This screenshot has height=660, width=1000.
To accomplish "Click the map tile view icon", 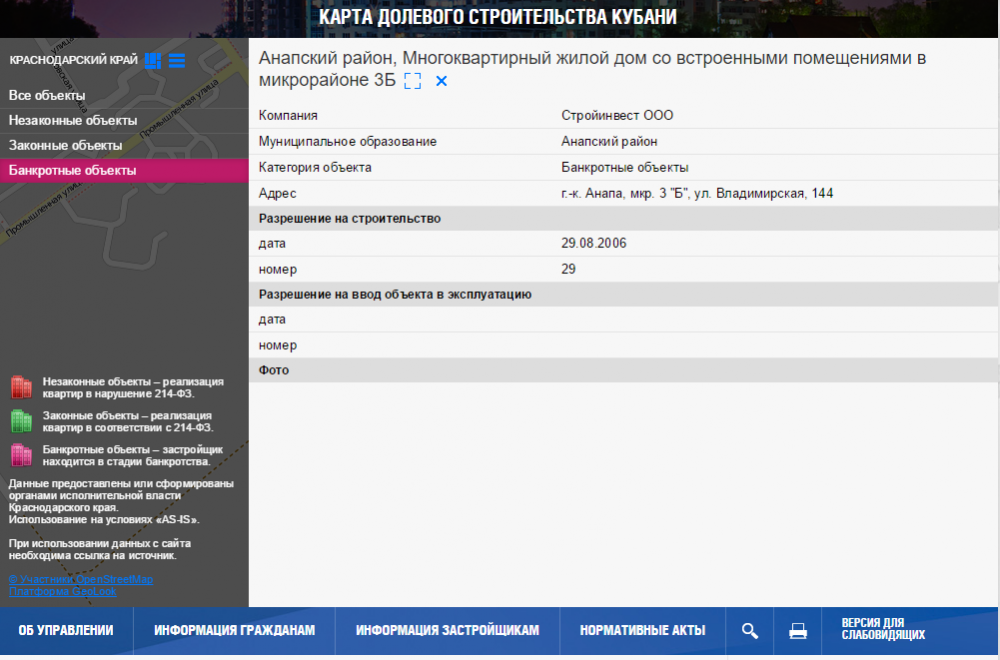I will click(x=153, y=61).
